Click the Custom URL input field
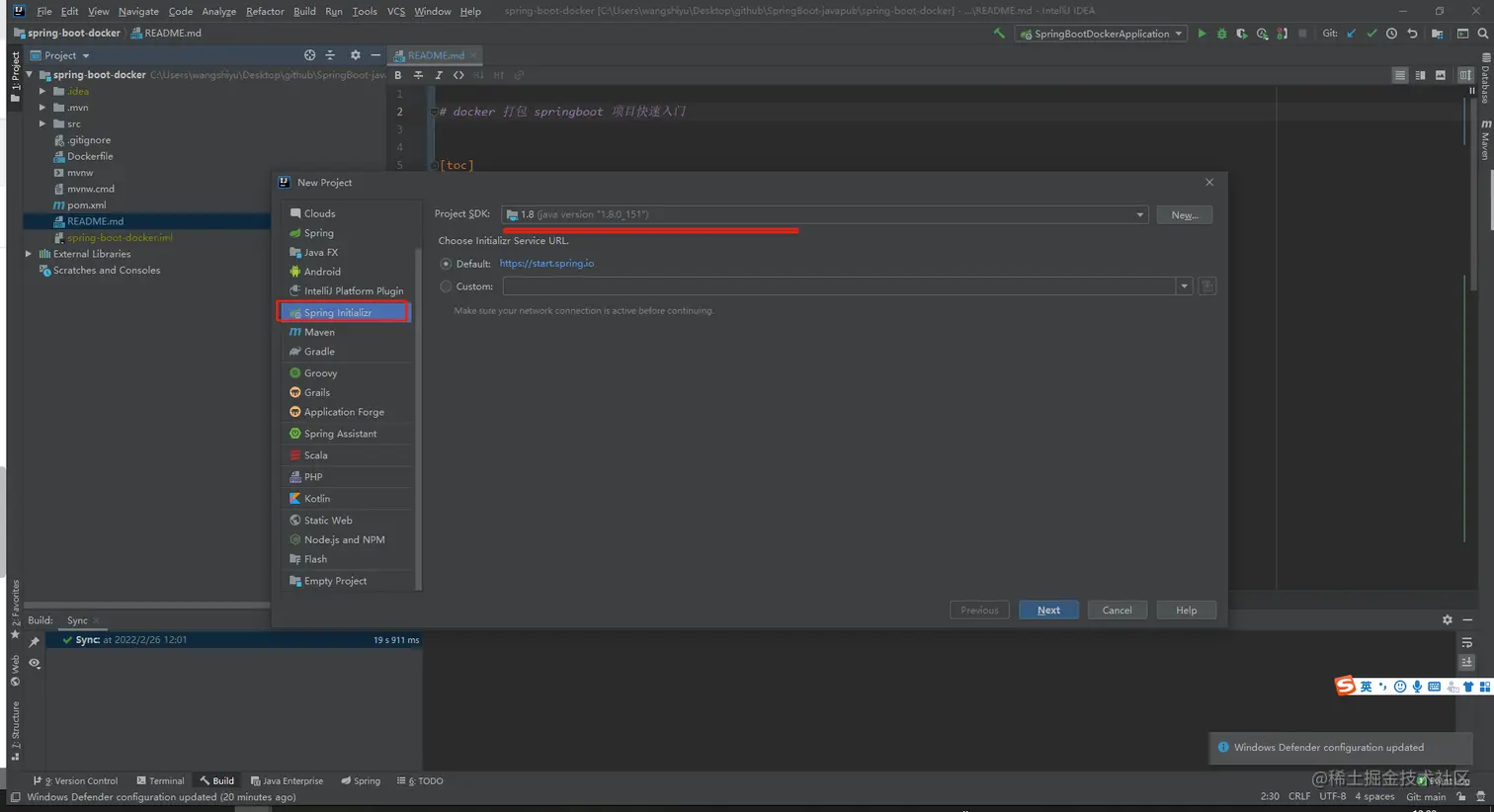The image size is (1494, 812). point(839,286)
